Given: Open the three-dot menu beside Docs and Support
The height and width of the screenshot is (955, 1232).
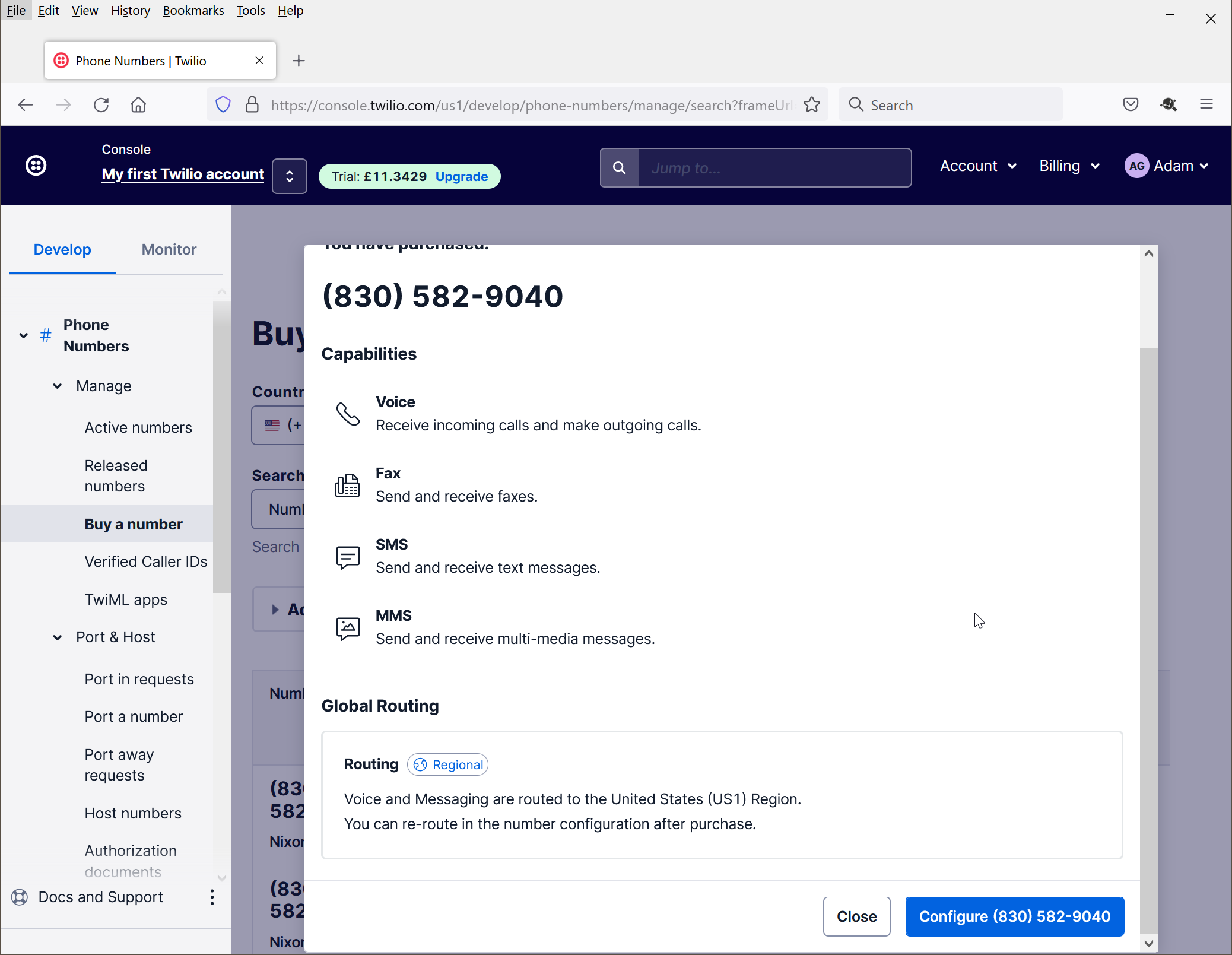Looking at the screenshot, I should tap(212, 897).
